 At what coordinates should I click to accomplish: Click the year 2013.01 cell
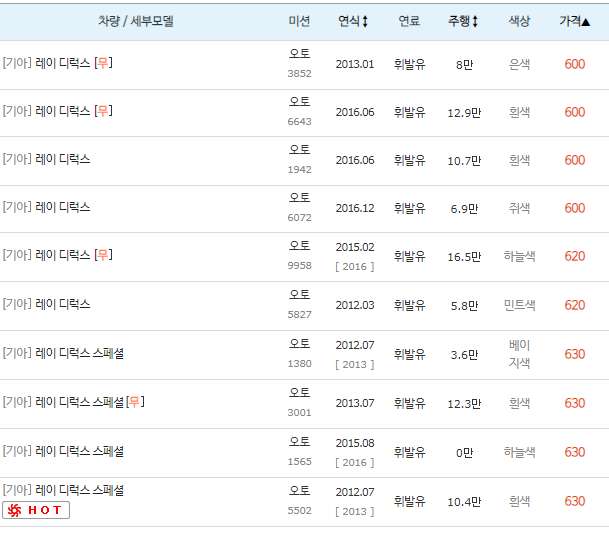355,64
